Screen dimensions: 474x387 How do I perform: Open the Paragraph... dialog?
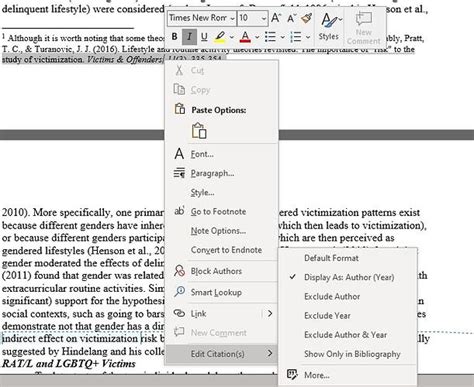tap(212, 173)
